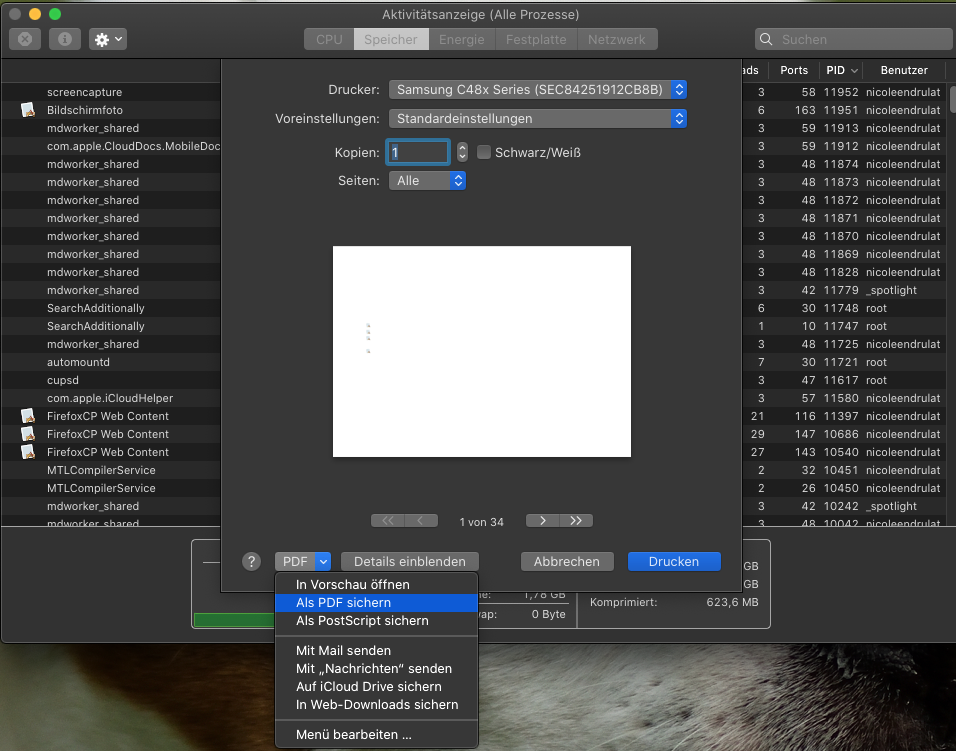The image size is (956, 751).
Task: Click the Abbrechen button
Action: pos(566,562)
